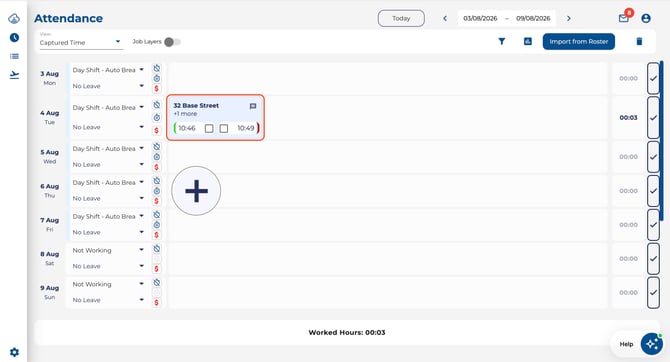
Task: Open 4 Aug No Leave dropdown
Action: pos(108,127)
